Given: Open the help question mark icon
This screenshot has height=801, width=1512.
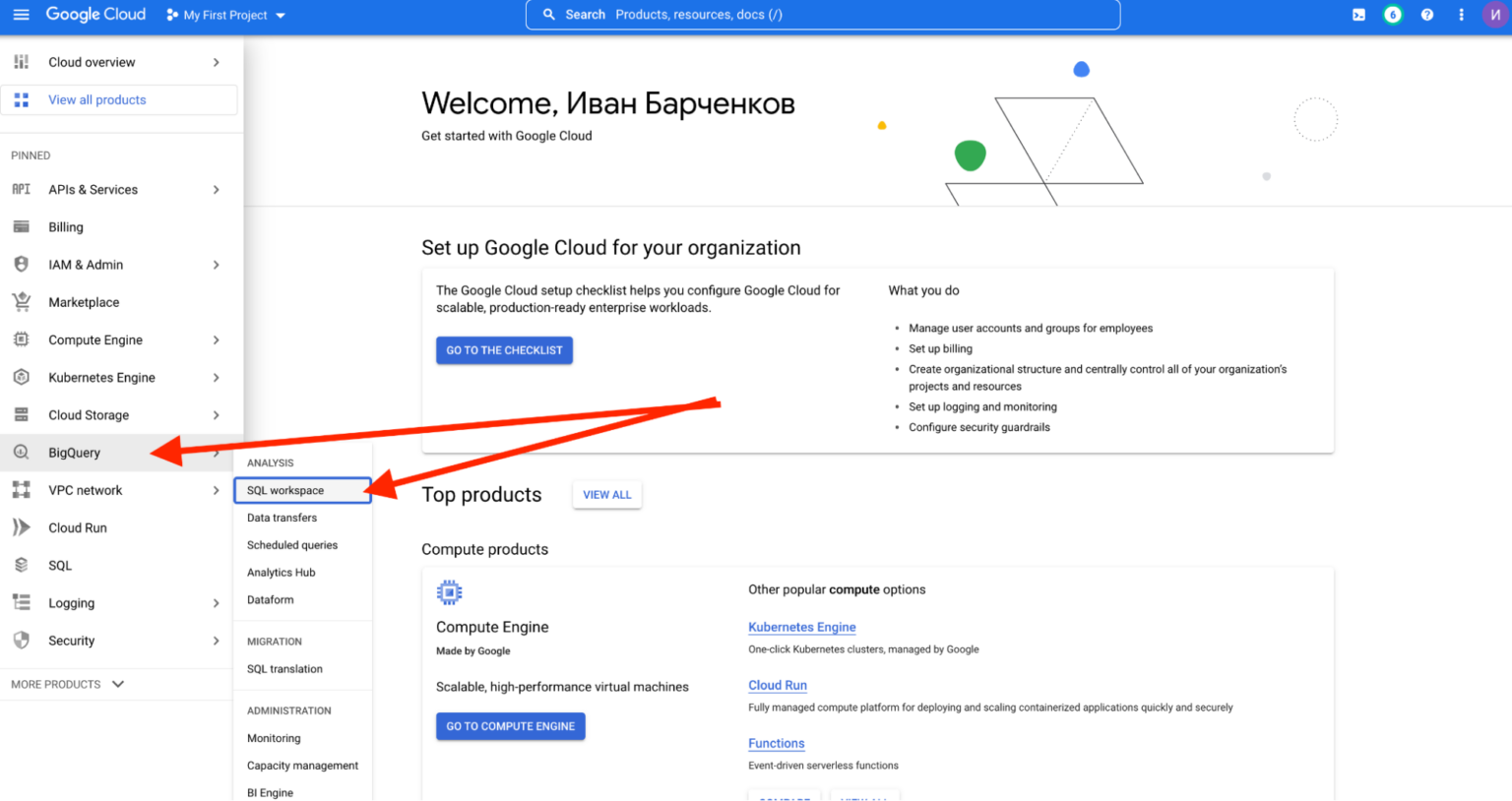Looking at the screenshot, I should click(1427, 15).
